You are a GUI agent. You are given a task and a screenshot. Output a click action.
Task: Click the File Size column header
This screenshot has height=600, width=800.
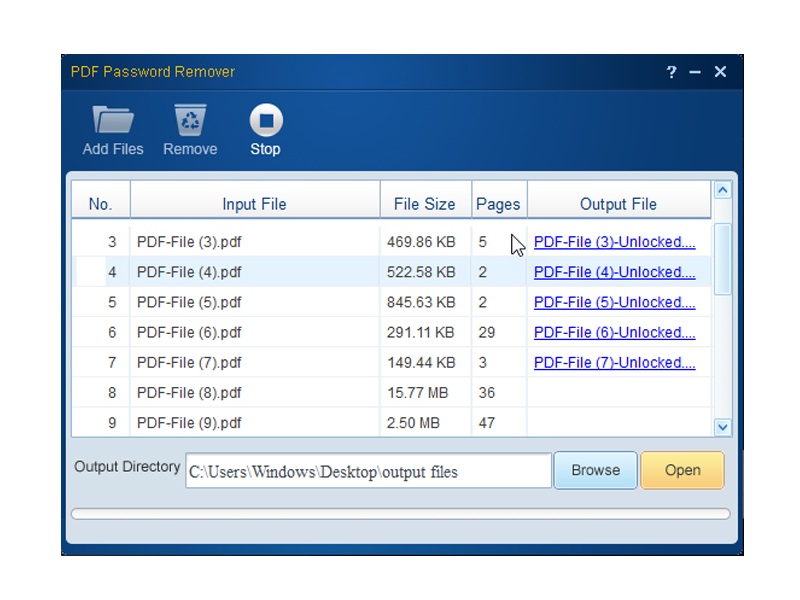425,204
